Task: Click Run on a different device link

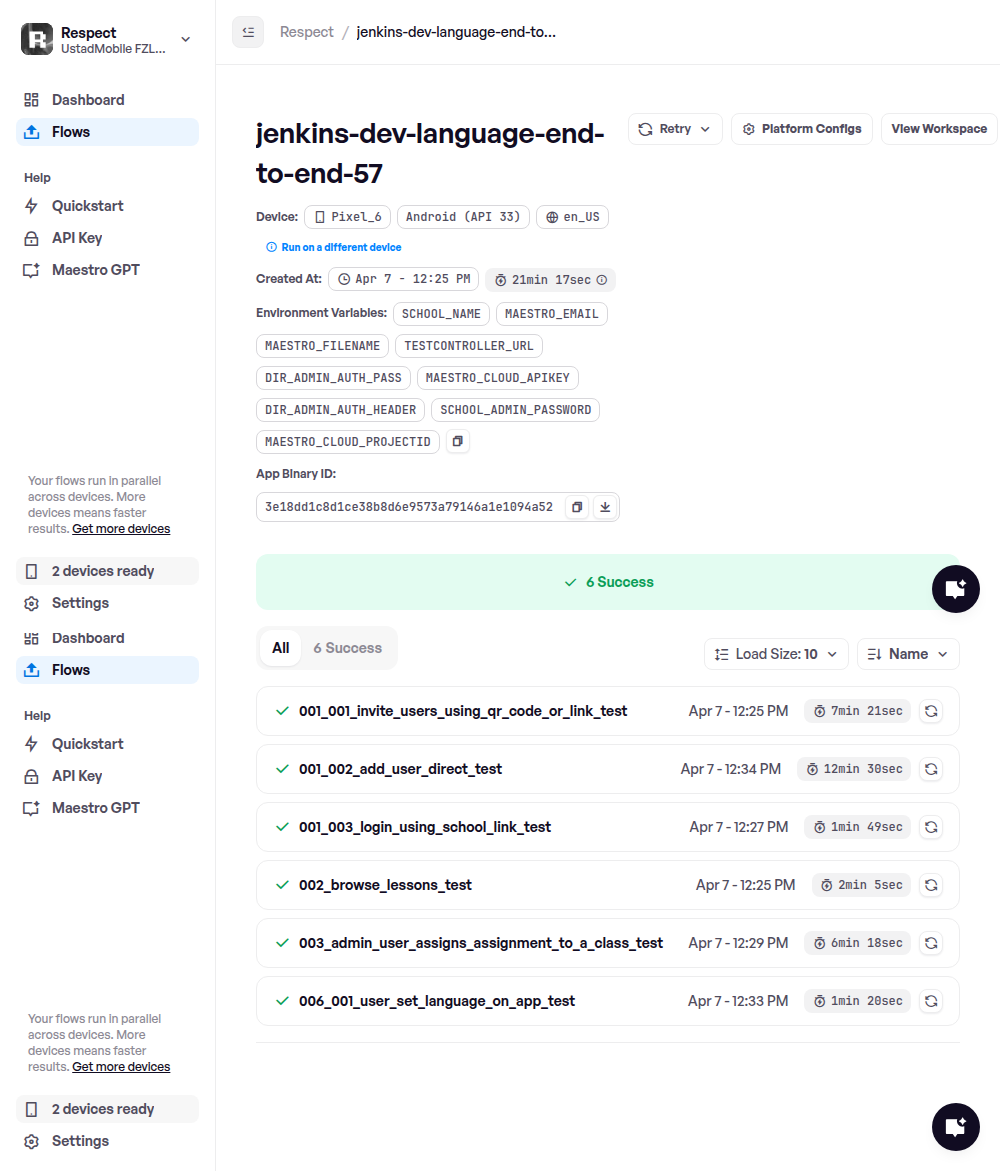Action: 341,247
